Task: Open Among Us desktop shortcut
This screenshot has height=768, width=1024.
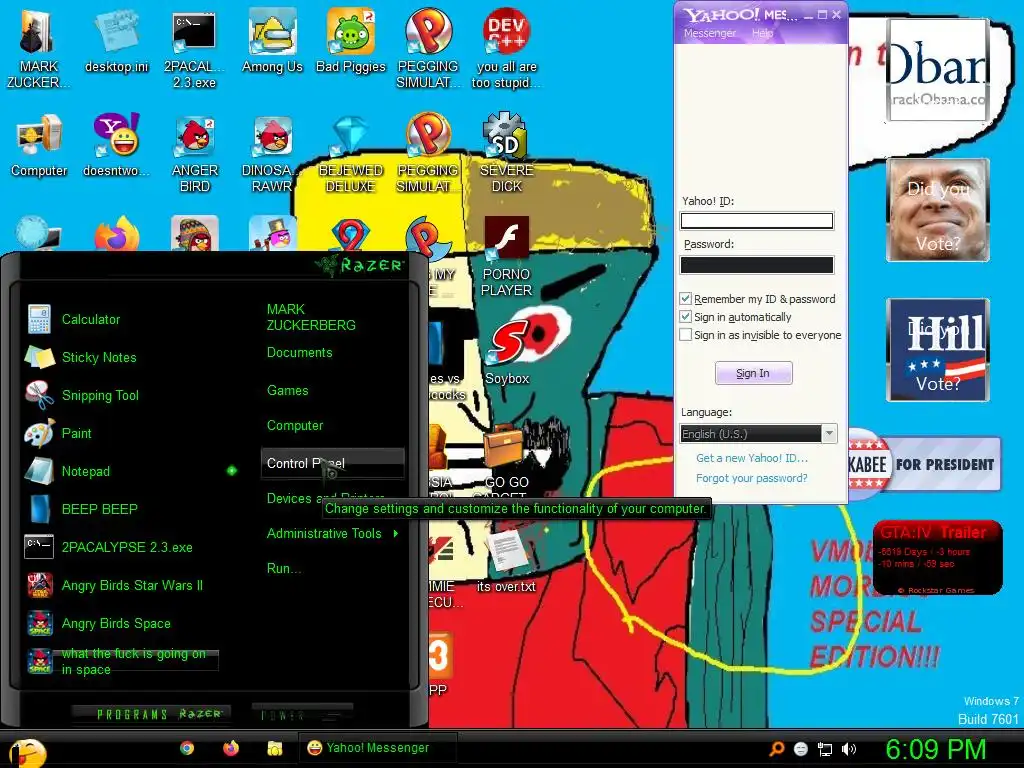Action: point(272,42)
